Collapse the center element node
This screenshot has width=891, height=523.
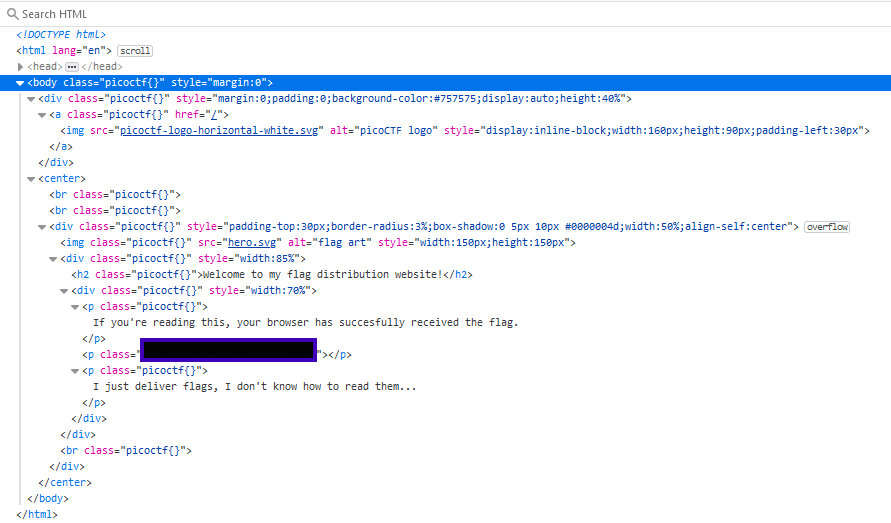point(31,178)
